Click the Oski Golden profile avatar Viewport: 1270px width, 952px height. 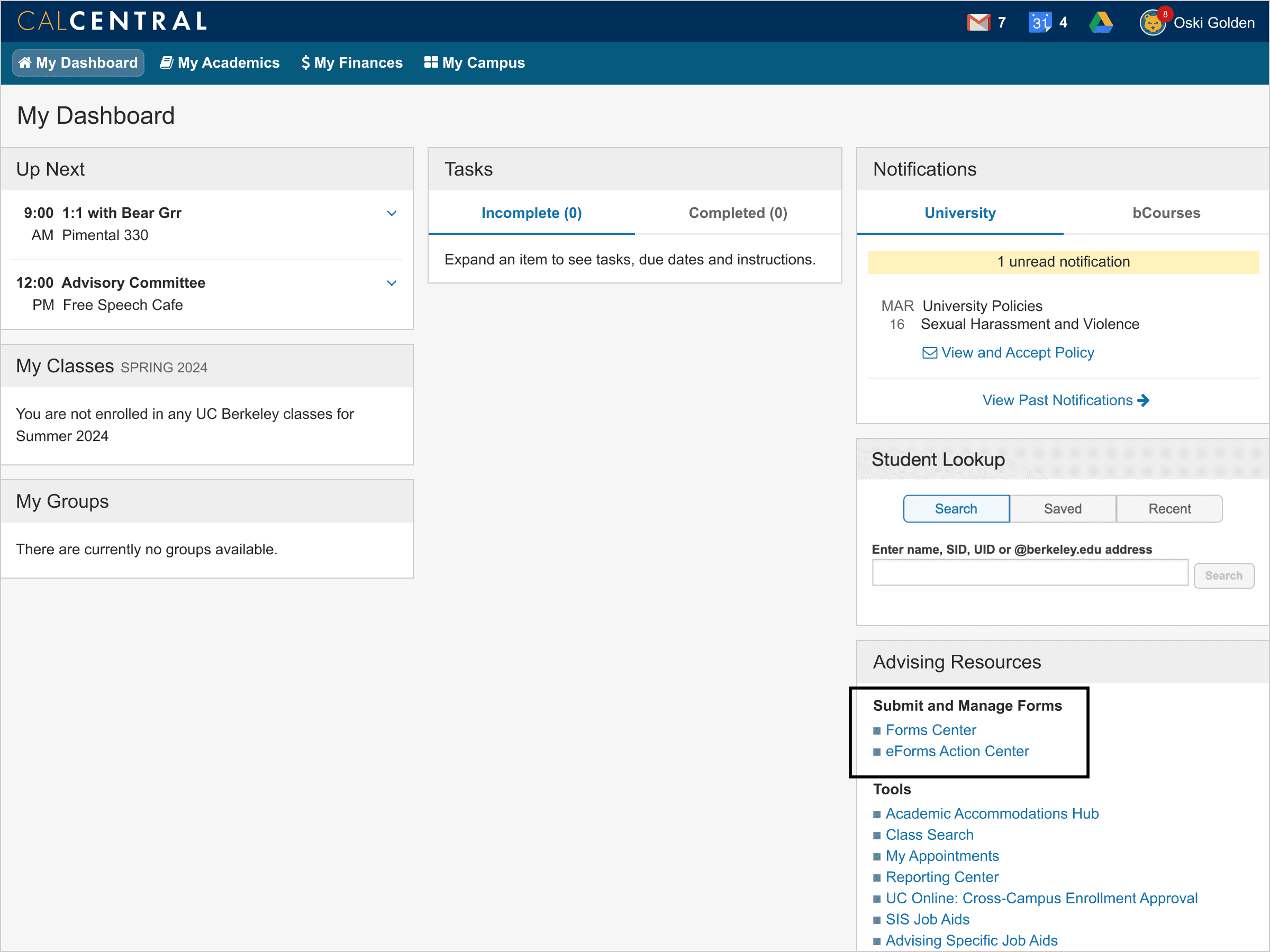pyautogui.click(x=1153, y=23)
